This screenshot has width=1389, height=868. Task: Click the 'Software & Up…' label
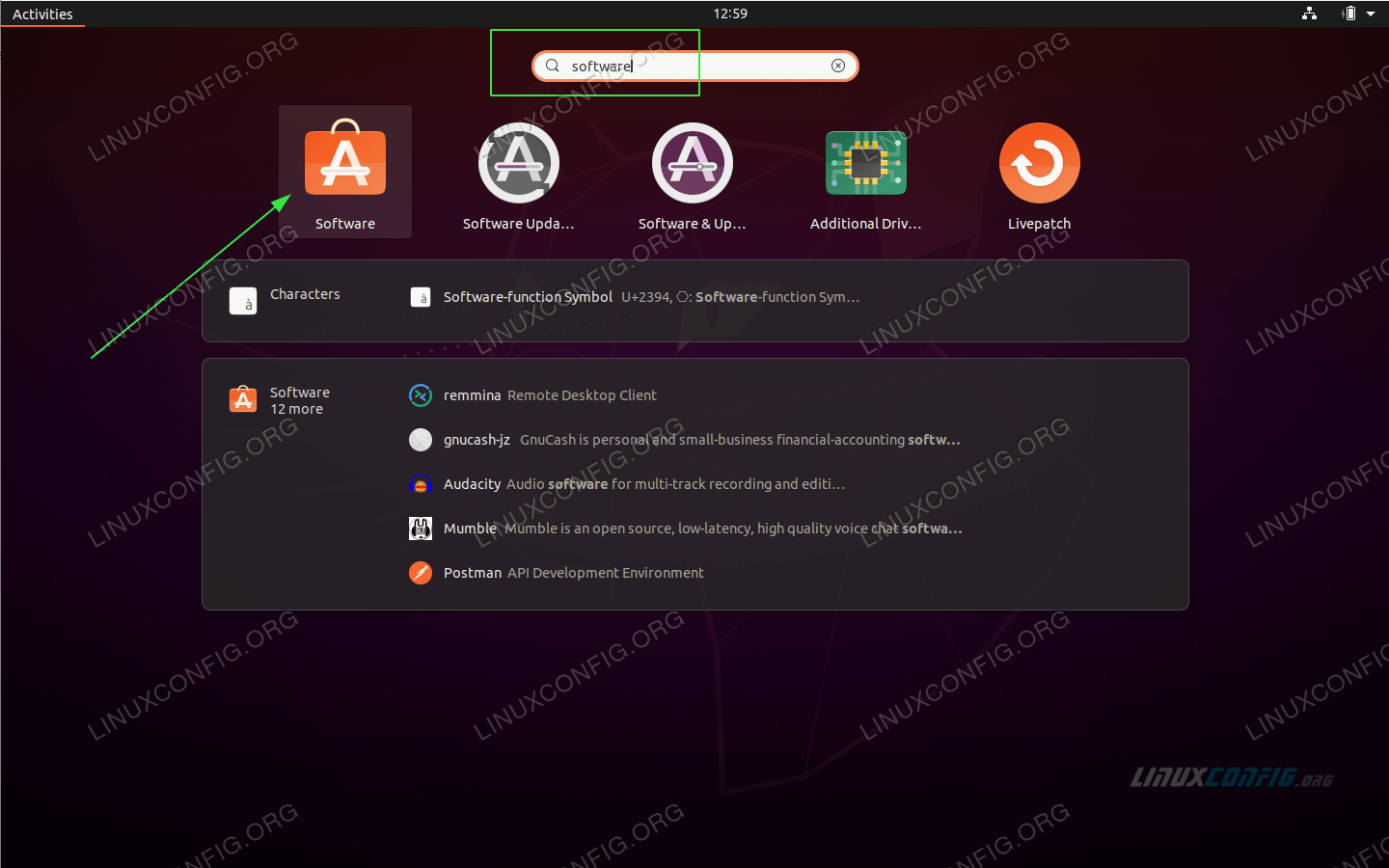tap(693, 224)
